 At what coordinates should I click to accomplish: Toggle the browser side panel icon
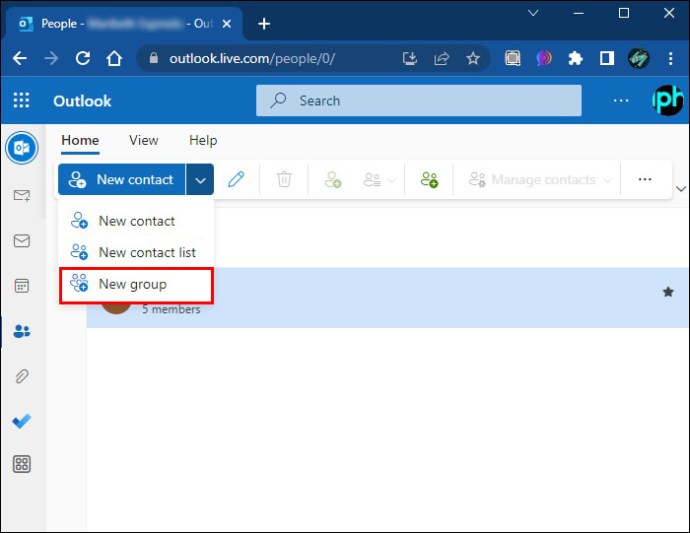click(607, 58)
